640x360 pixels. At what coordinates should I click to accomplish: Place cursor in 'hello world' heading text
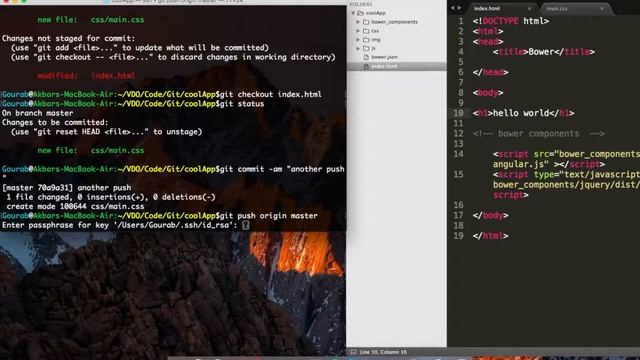pyautogui.click(x=521, y=113)
